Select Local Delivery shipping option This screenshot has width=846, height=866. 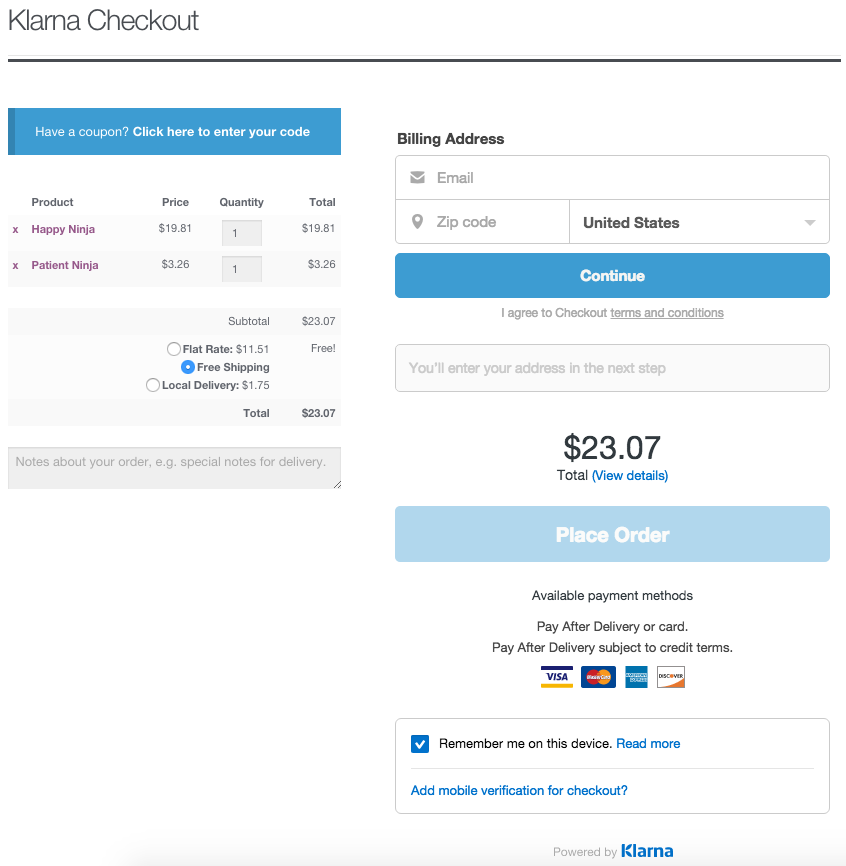tap(153, 385)
